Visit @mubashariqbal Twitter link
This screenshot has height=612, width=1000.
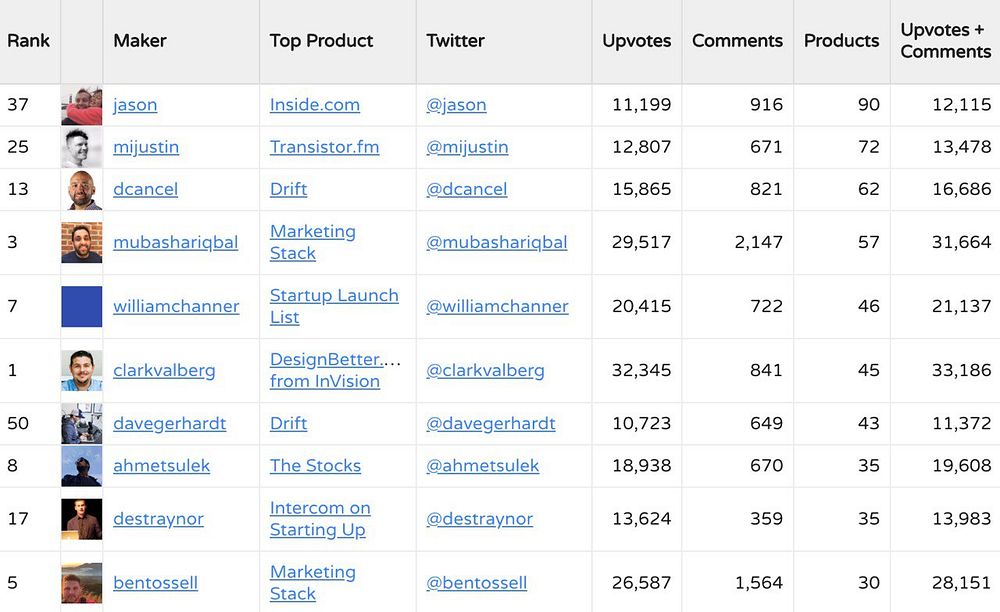496,242
